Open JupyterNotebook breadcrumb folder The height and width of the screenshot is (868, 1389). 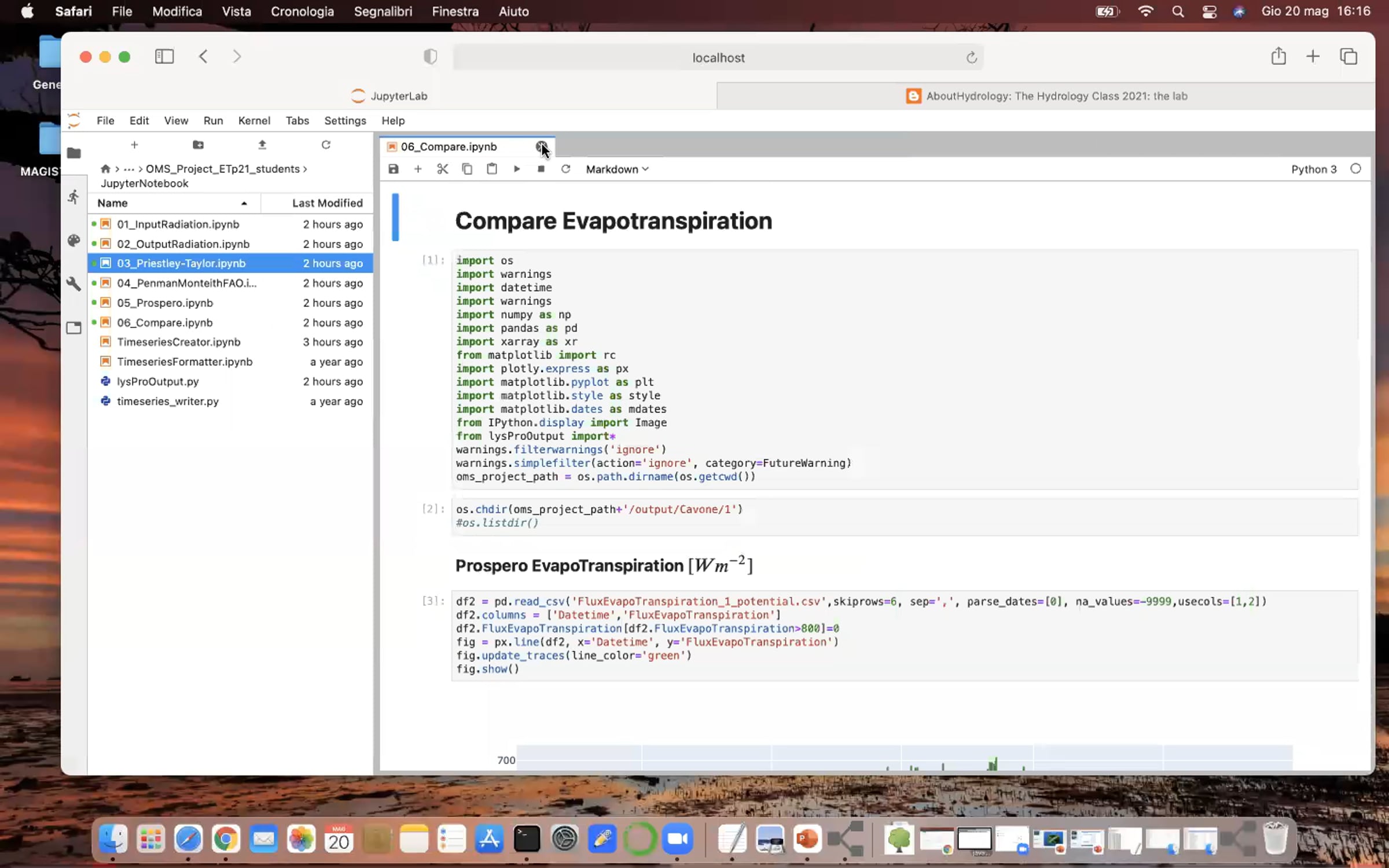tap(145, 183)
